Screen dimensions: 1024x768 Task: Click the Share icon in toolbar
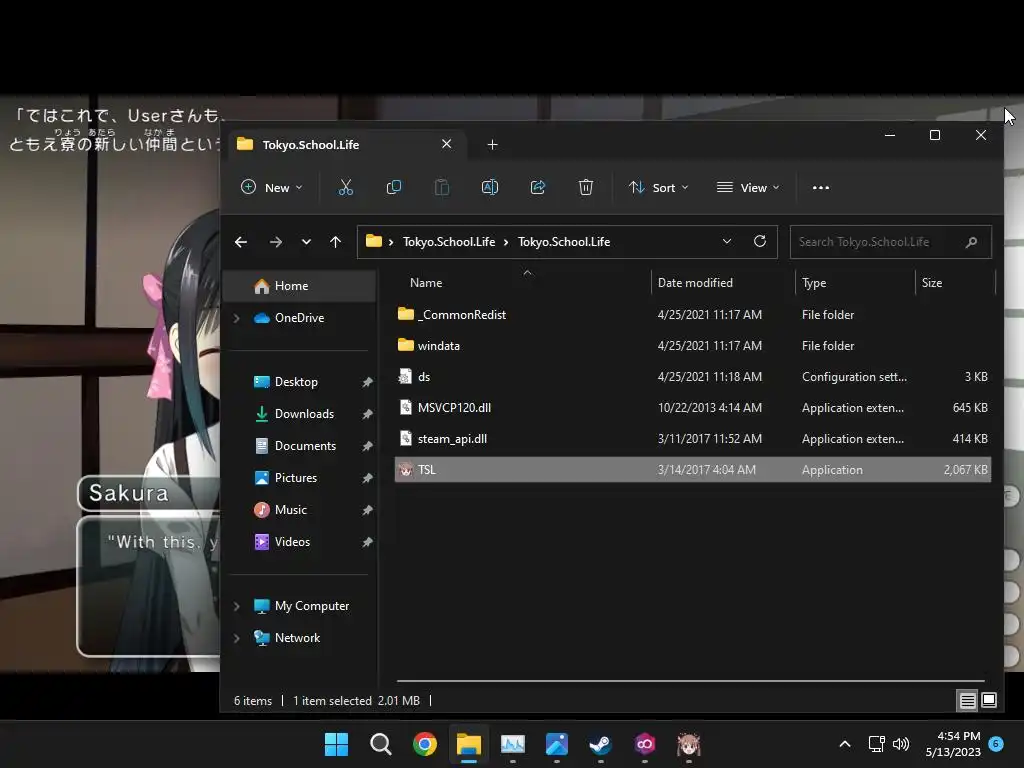[x=538, y=187]
